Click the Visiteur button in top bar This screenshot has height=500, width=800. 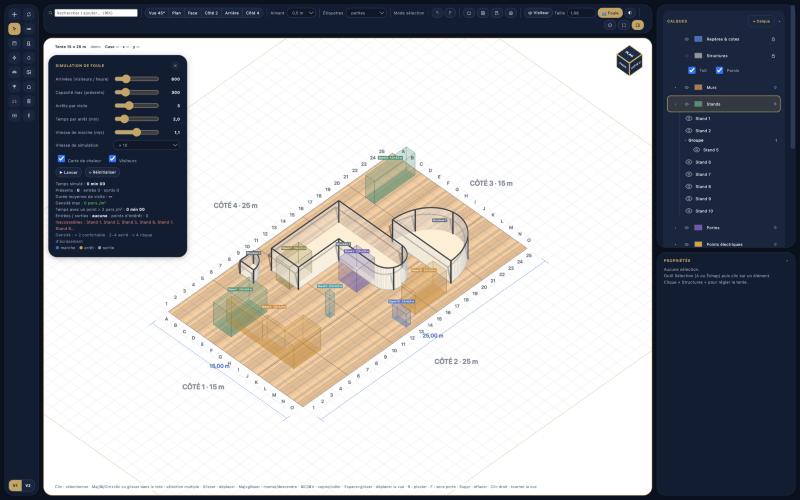(x=538, y=13)
